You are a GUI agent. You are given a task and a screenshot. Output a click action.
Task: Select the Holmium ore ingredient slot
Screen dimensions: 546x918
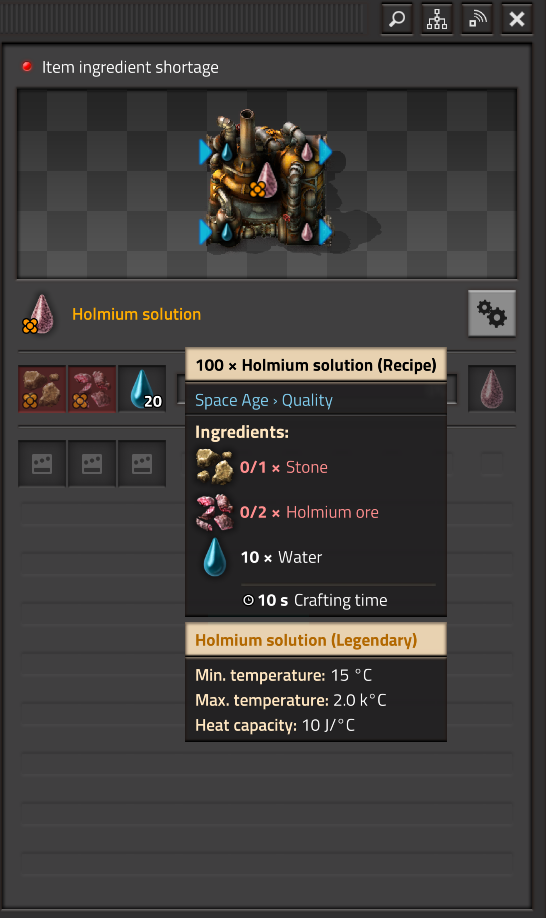click(x=92, y=389)
